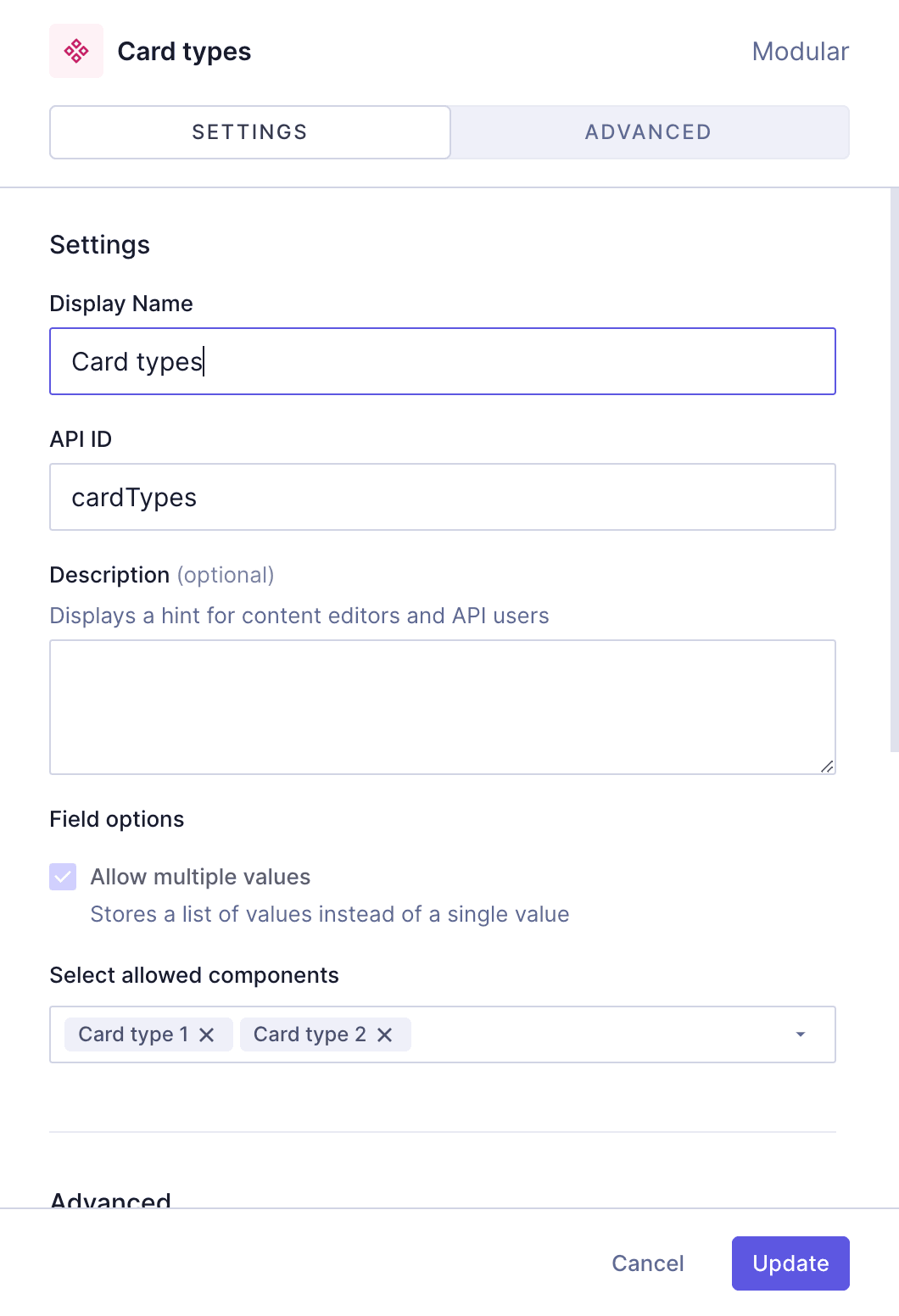Select the SETTINGS tab
Viewport: 899px width, 1316px height.
pyautogui.click(x=249, y=132)
